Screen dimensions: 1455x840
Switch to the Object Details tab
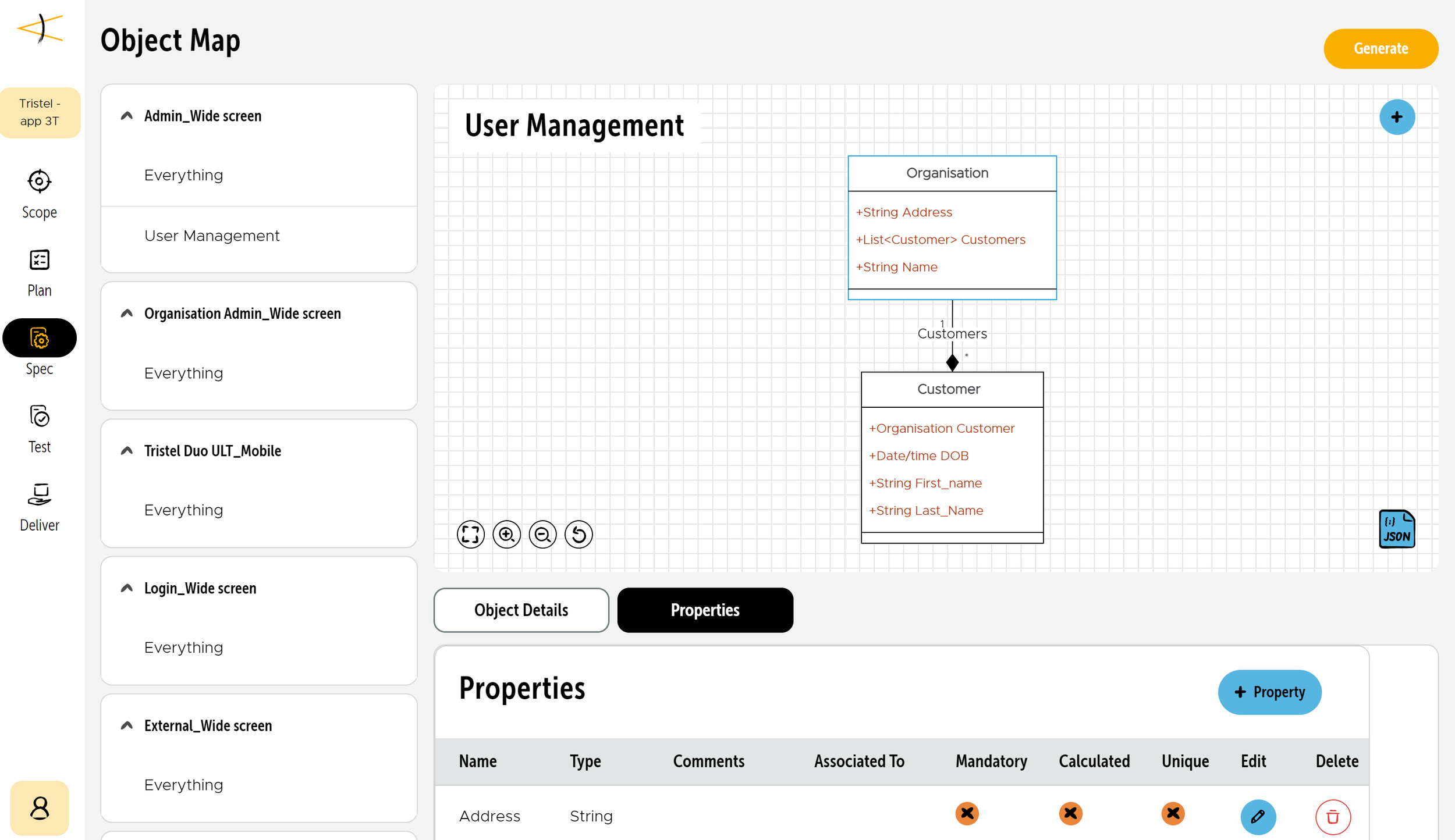[521, 610]
